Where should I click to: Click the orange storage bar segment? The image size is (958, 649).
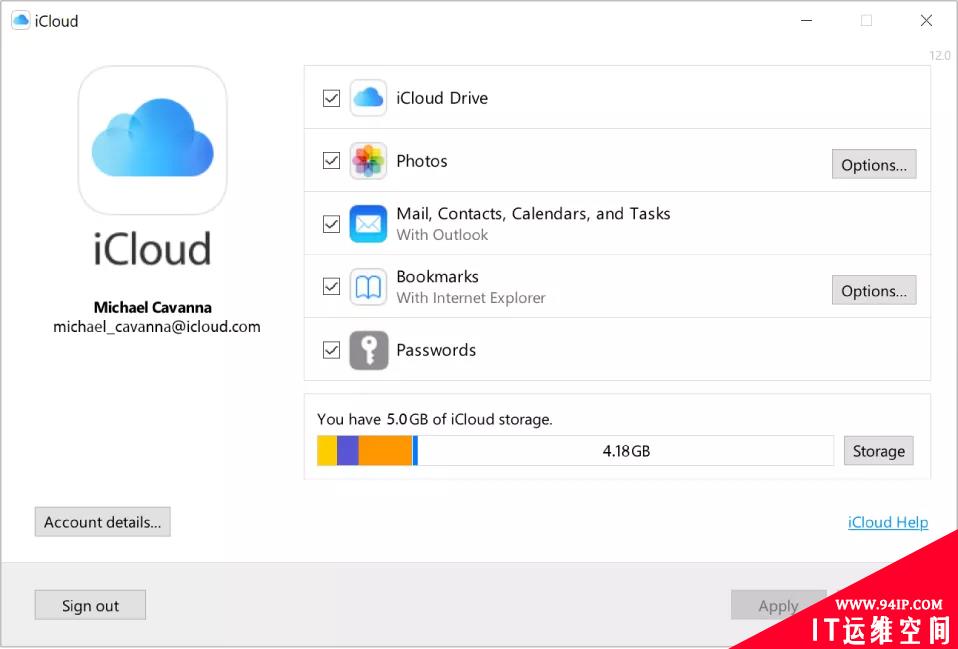click(x=386, y=451)
